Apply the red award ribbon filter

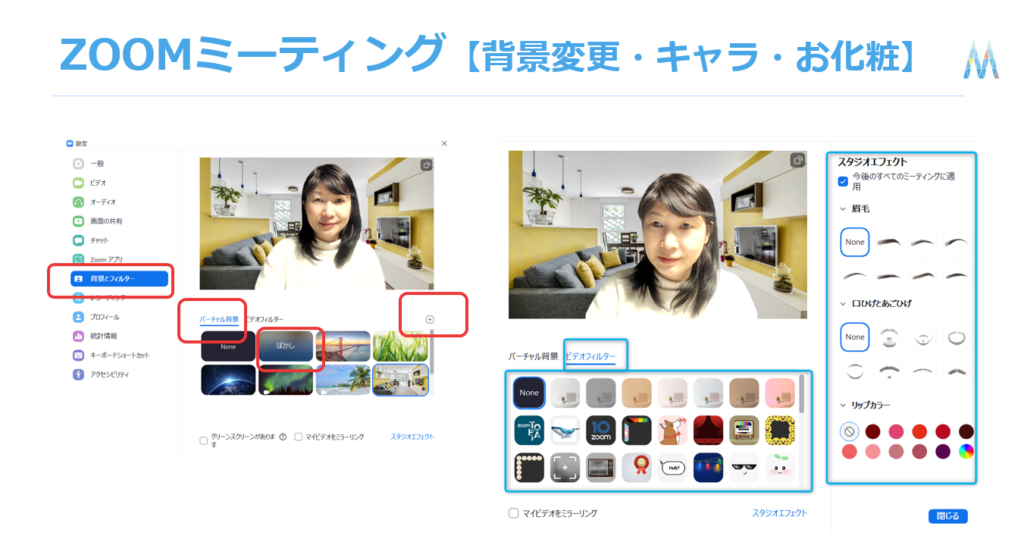click(637, 468)
